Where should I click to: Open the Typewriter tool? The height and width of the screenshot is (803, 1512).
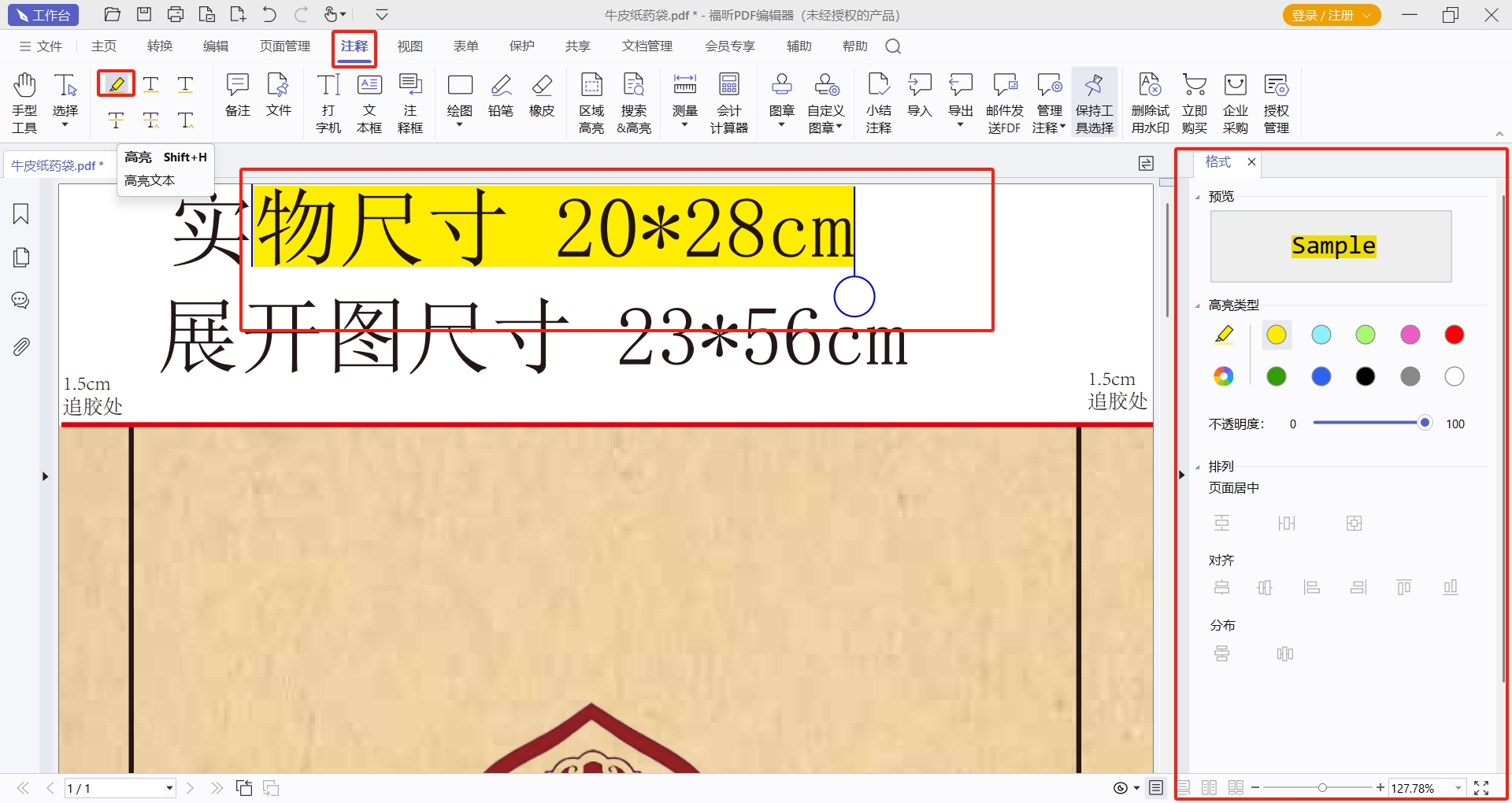(x=328, y=102)
